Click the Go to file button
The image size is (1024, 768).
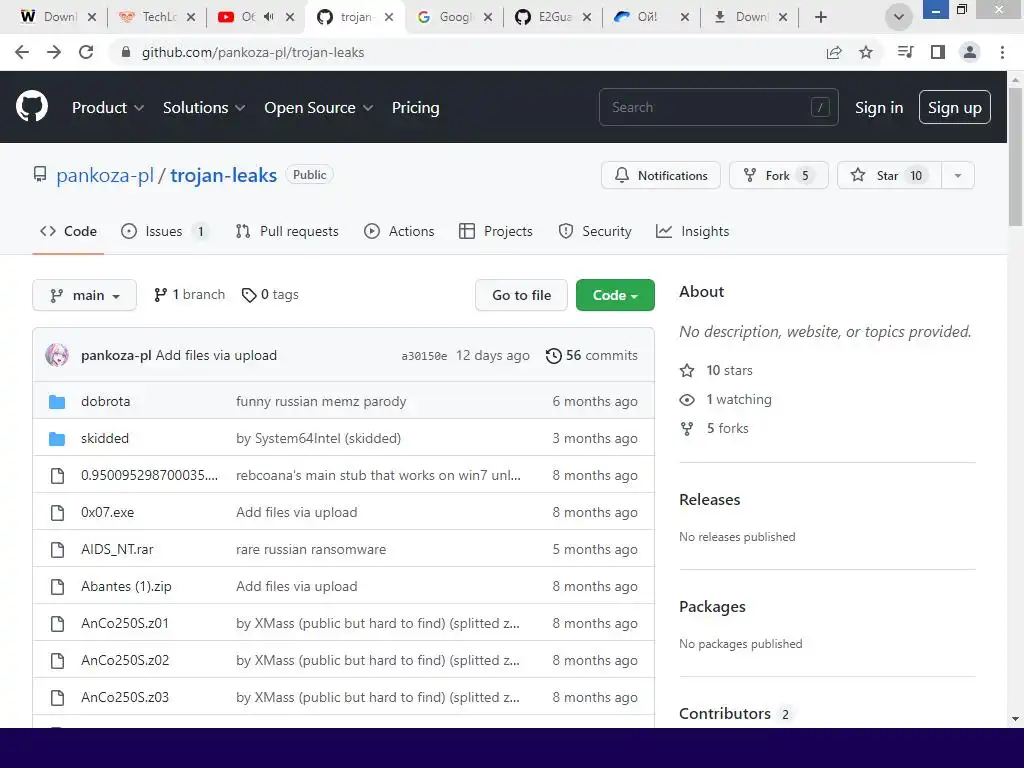(521, 295)
